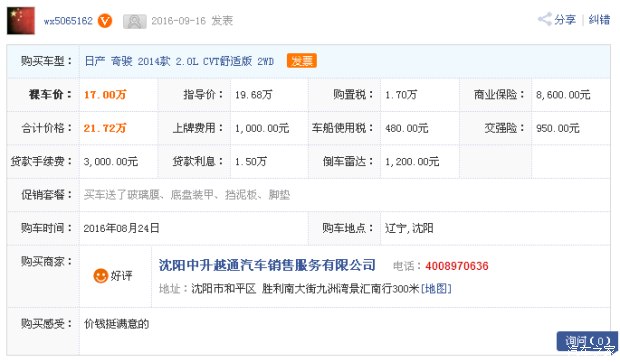Select the reversing radar 1,200.00元
Image resolution: width=620 pixels, height=362 pixels.
[x=412, y=162]
